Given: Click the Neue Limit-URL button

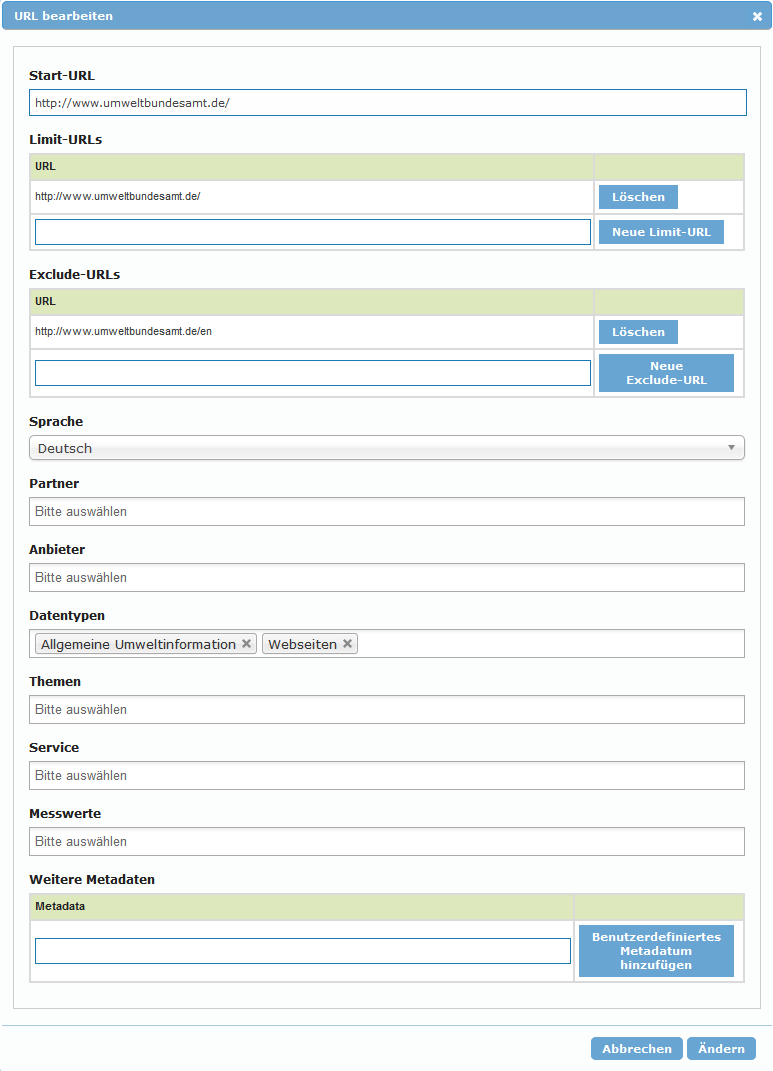Looking at the screenshot, I should pyautogui.click(x=661, y=232).
